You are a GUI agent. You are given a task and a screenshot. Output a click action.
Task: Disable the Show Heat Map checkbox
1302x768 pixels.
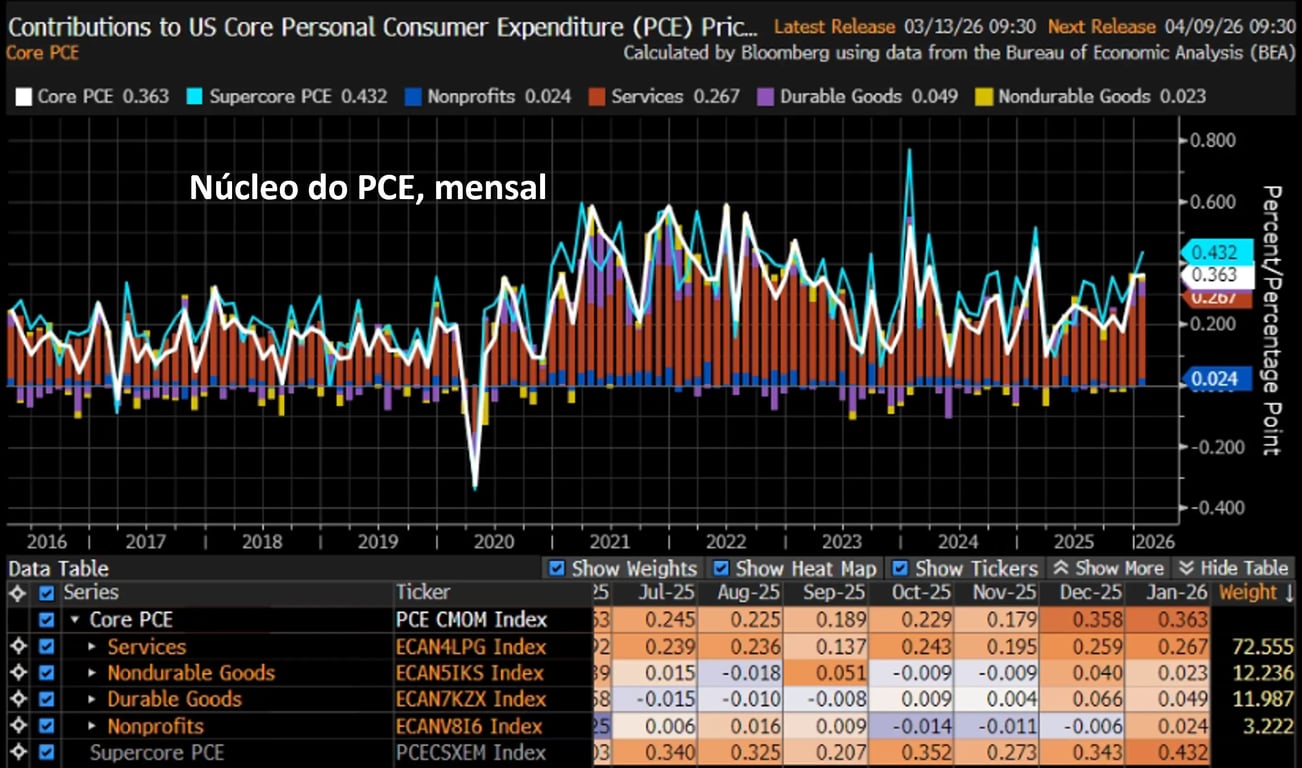720,568
